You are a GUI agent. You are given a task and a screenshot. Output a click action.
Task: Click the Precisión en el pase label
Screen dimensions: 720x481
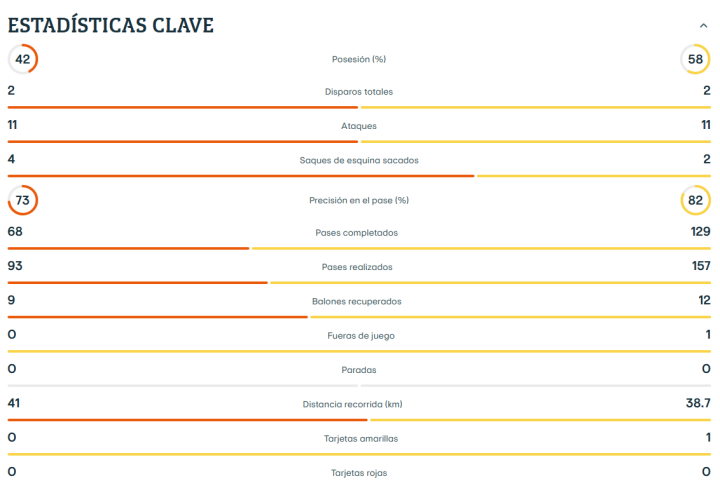pos(359,200)
